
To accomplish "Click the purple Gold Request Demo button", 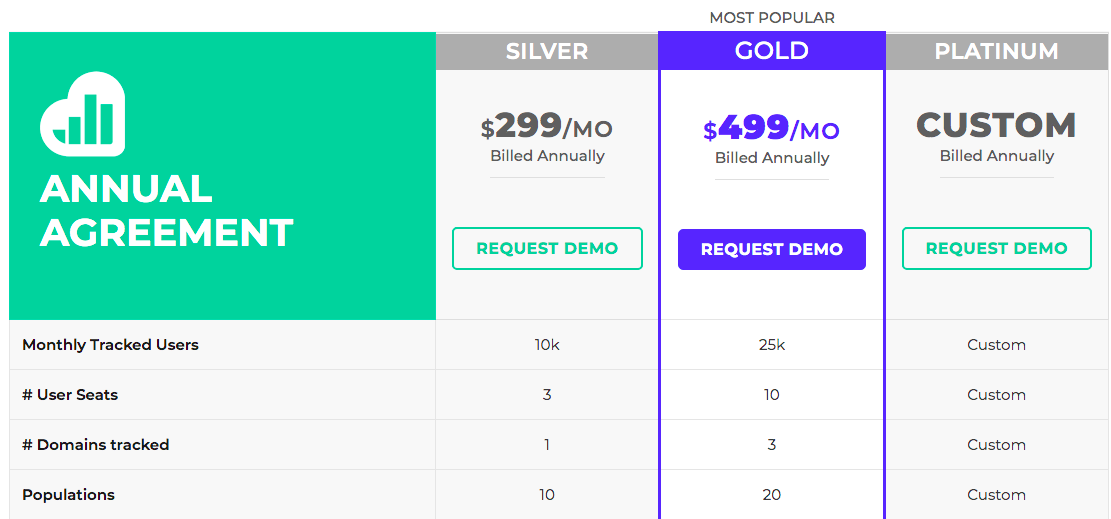I will (x=771, y=250).
